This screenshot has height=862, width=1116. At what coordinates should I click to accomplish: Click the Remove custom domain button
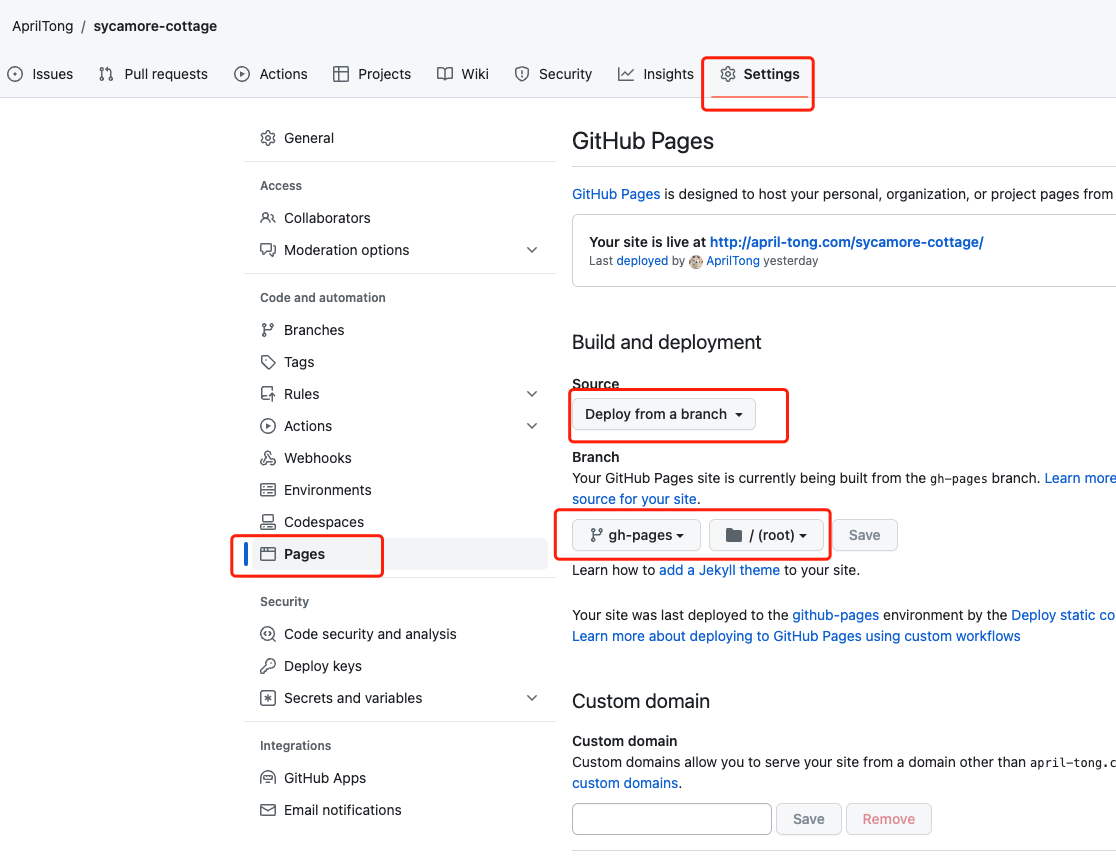(888, 819)
